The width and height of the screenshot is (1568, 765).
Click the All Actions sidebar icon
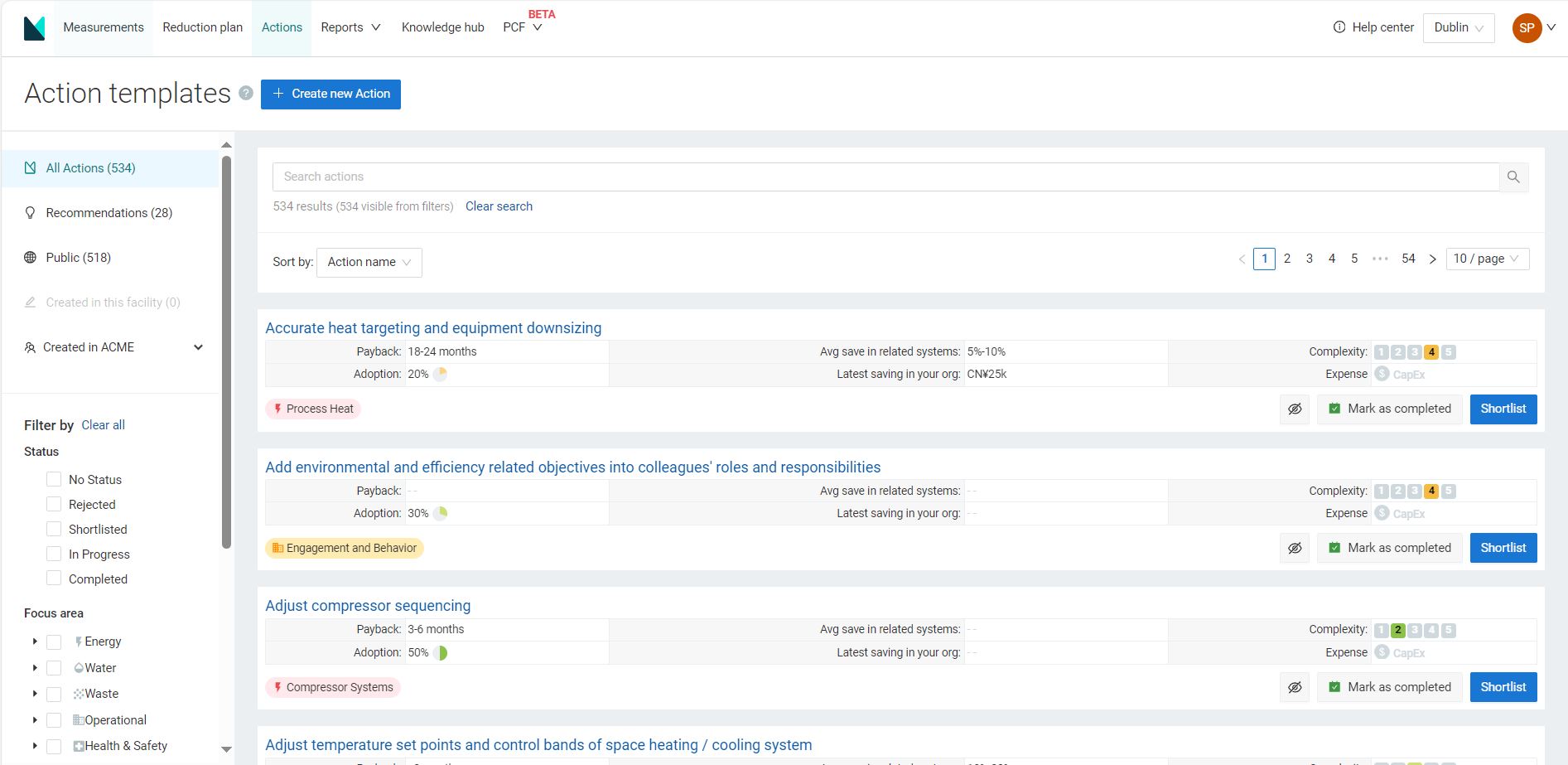[x=31, y=168]
